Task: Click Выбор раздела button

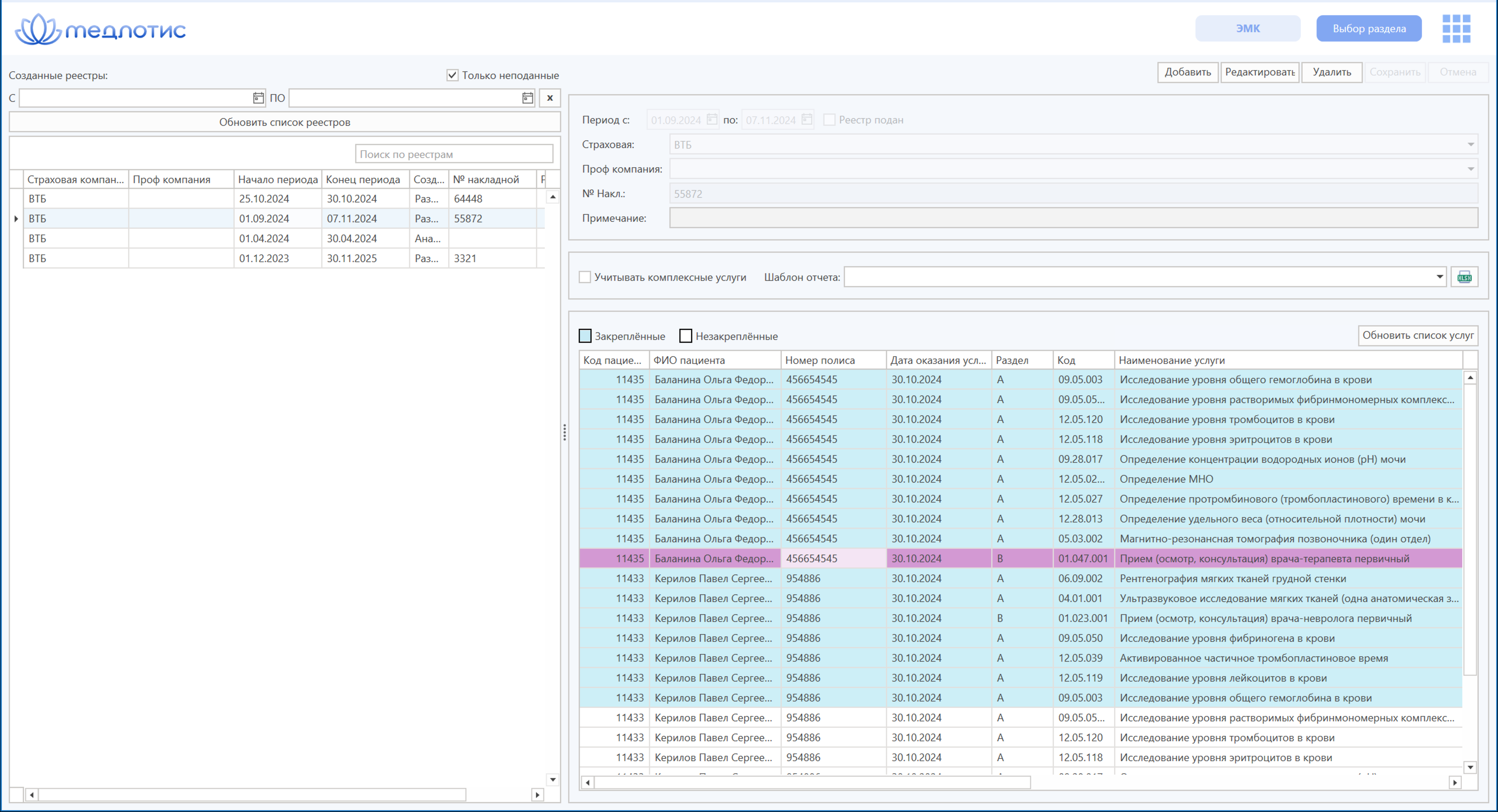Action: click(1369, 28)
